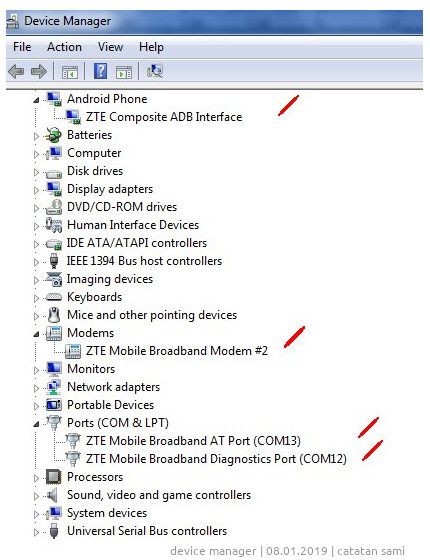Expand the Disk drives category arrow
The width and height of the screenshot is (430, 560).
coord(36,172)
